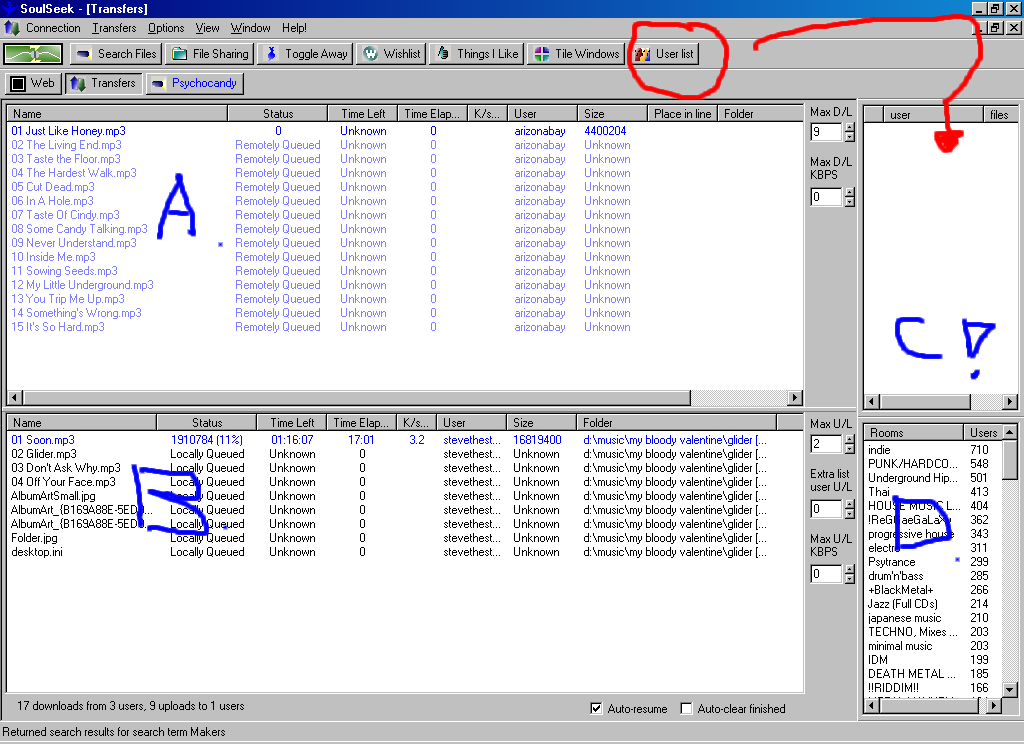Select download 01 Just Like Honey.mp3

coord(69,131)
